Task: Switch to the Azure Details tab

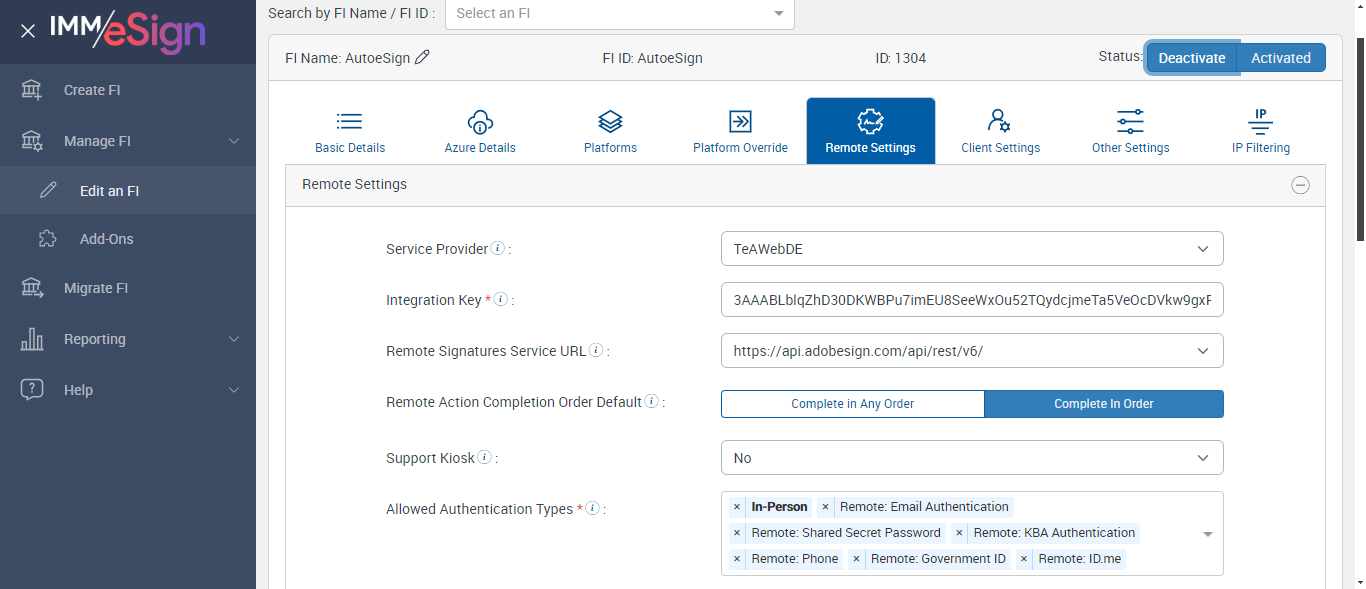Action: click(480, 131)
